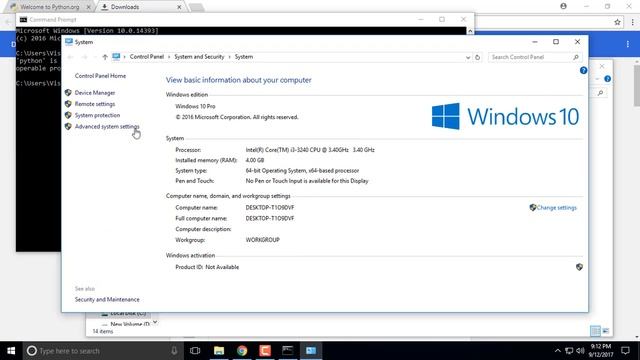The height and width of the screenshot is (360, 640).
Task: Click shield icon beside Remote settings
Action: coord(68,104)
